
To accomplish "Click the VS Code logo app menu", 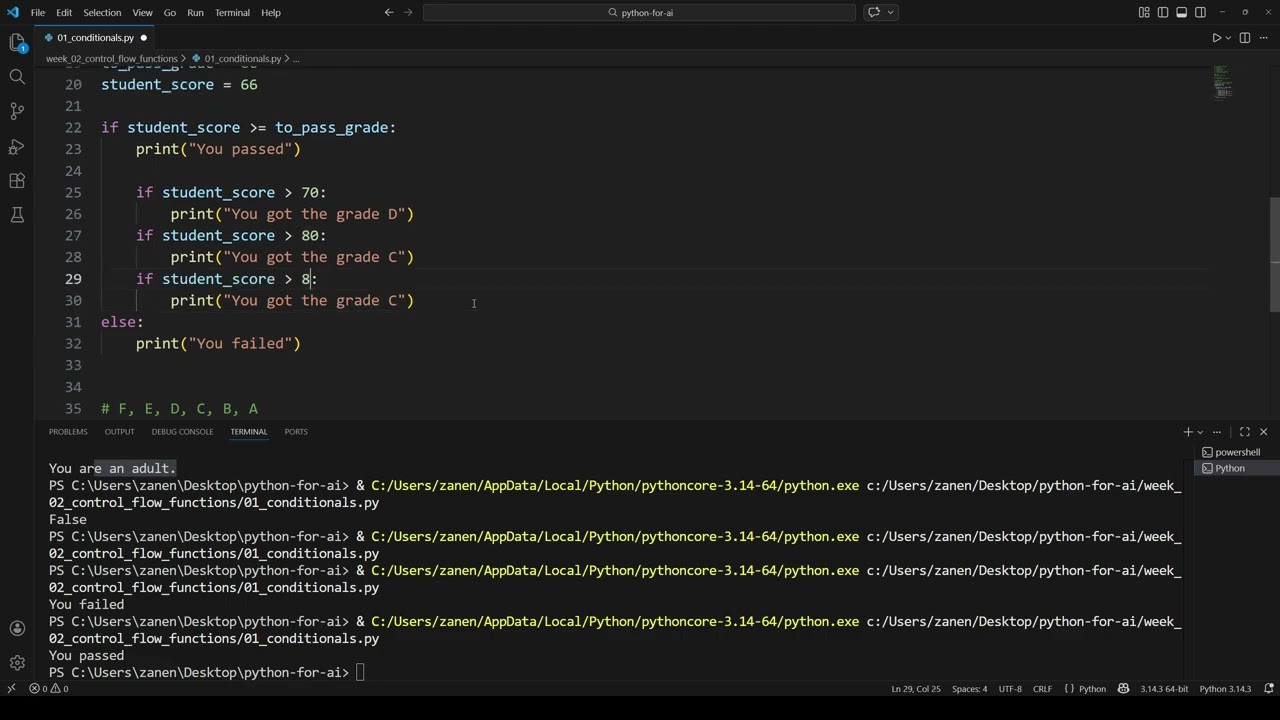I will click(12, 12).
